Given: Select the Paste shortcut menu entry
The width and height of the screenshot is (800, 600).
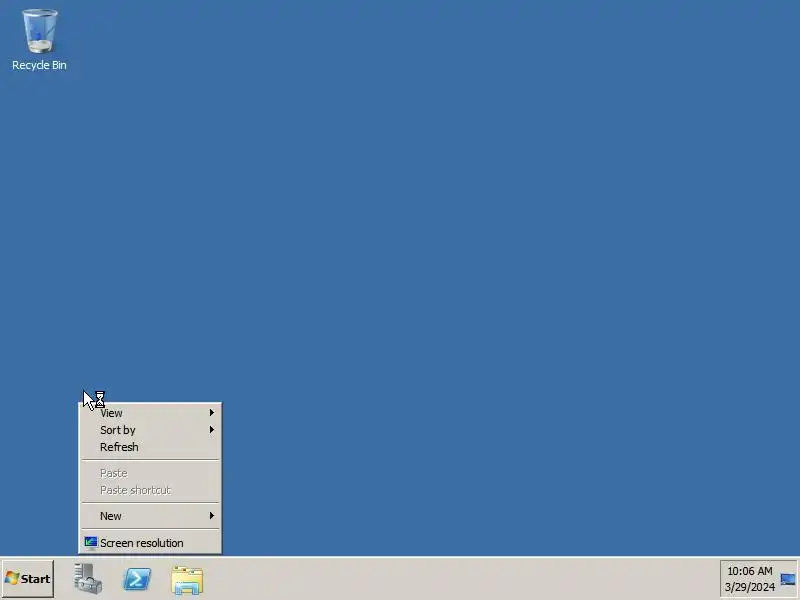Looking at the screenshot, I should pyautogui.click(x=151, y=490).
